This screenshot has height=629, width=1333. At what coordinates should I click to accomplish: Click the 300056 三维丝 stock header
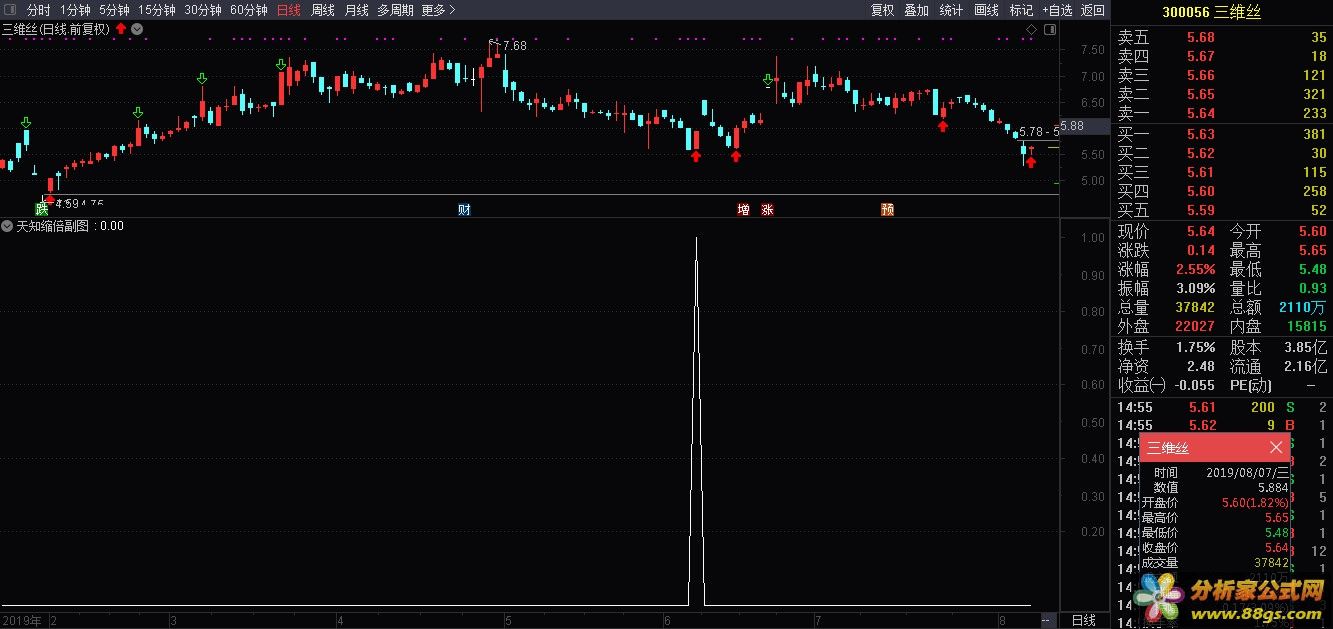click(x=1211, y=11)
